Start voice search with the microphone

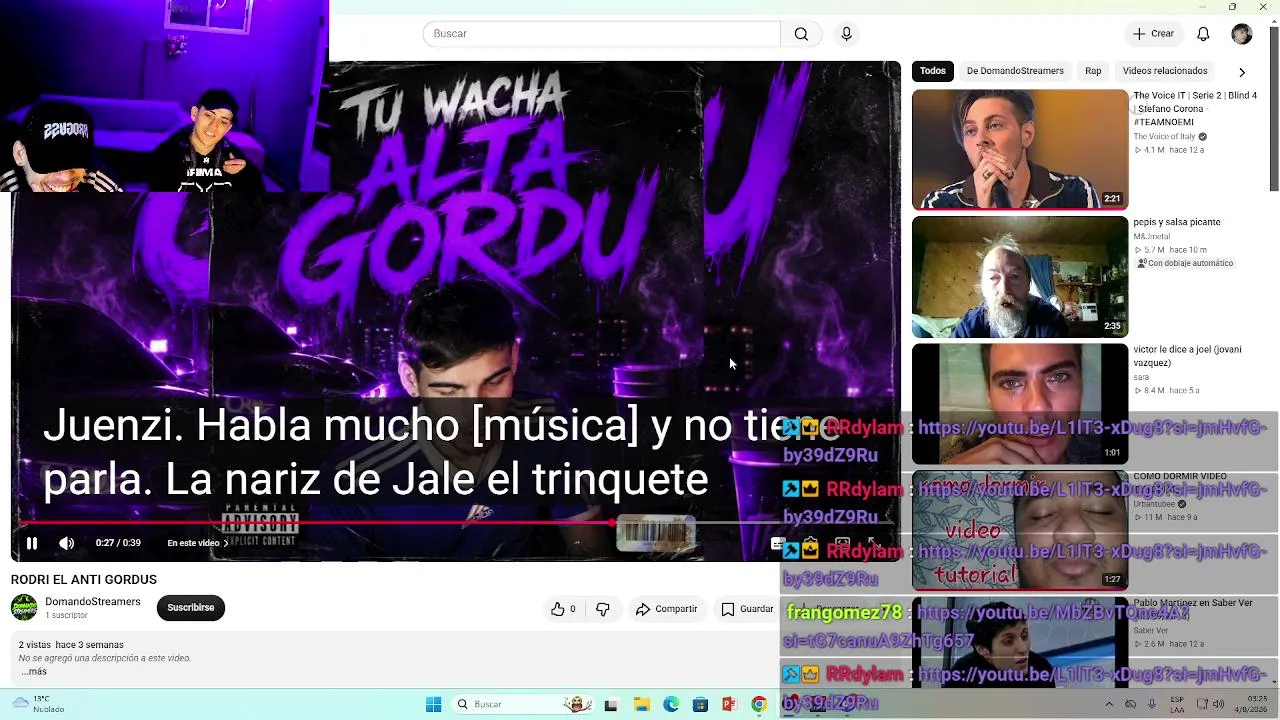pyautogui.click(x=846, y=34)
